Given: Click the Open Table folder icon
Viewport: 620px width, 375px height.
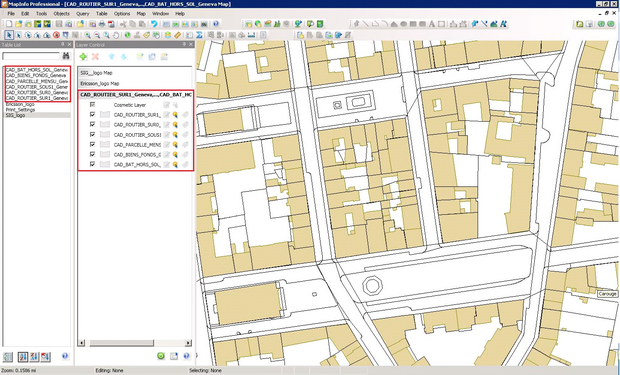Looking at the screenshot, I should 18,24.
